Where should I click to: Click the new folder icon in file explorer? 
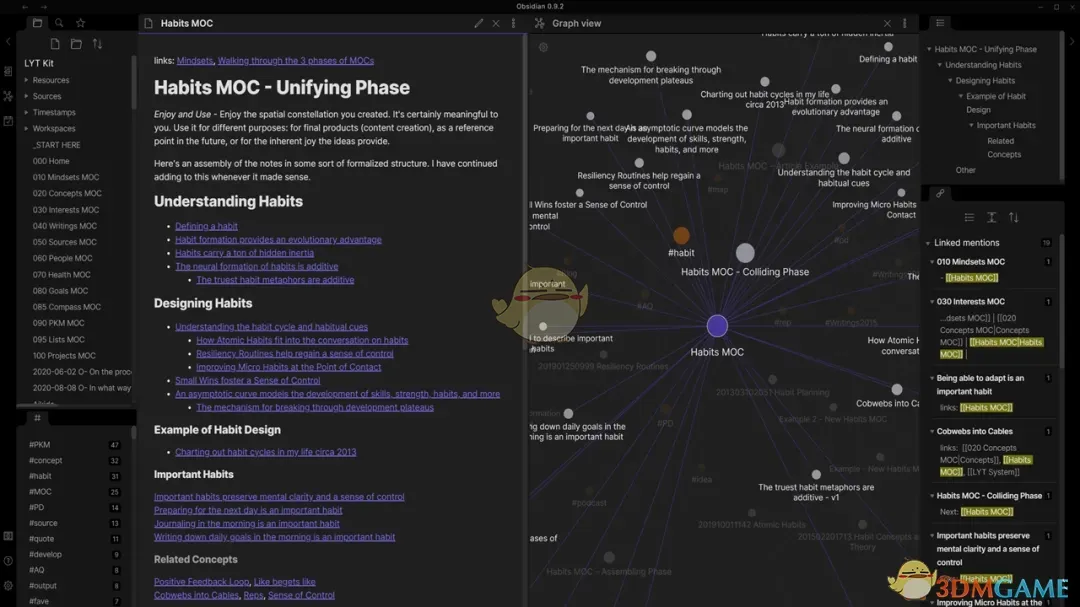[x=76, y=44]
